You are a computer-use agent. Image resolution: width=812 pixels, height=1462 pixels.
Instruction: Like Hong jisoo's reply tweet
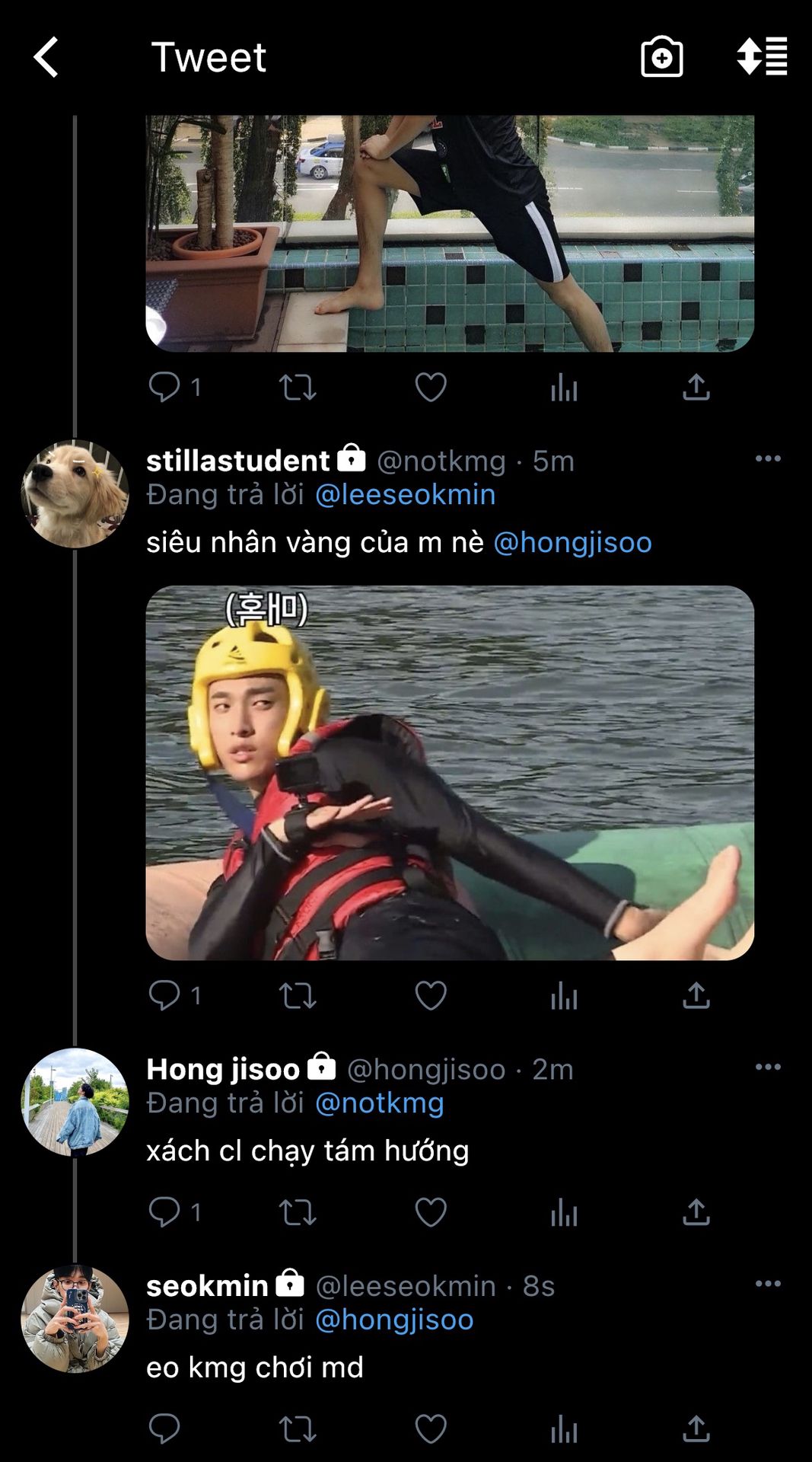pos(431,1211)
